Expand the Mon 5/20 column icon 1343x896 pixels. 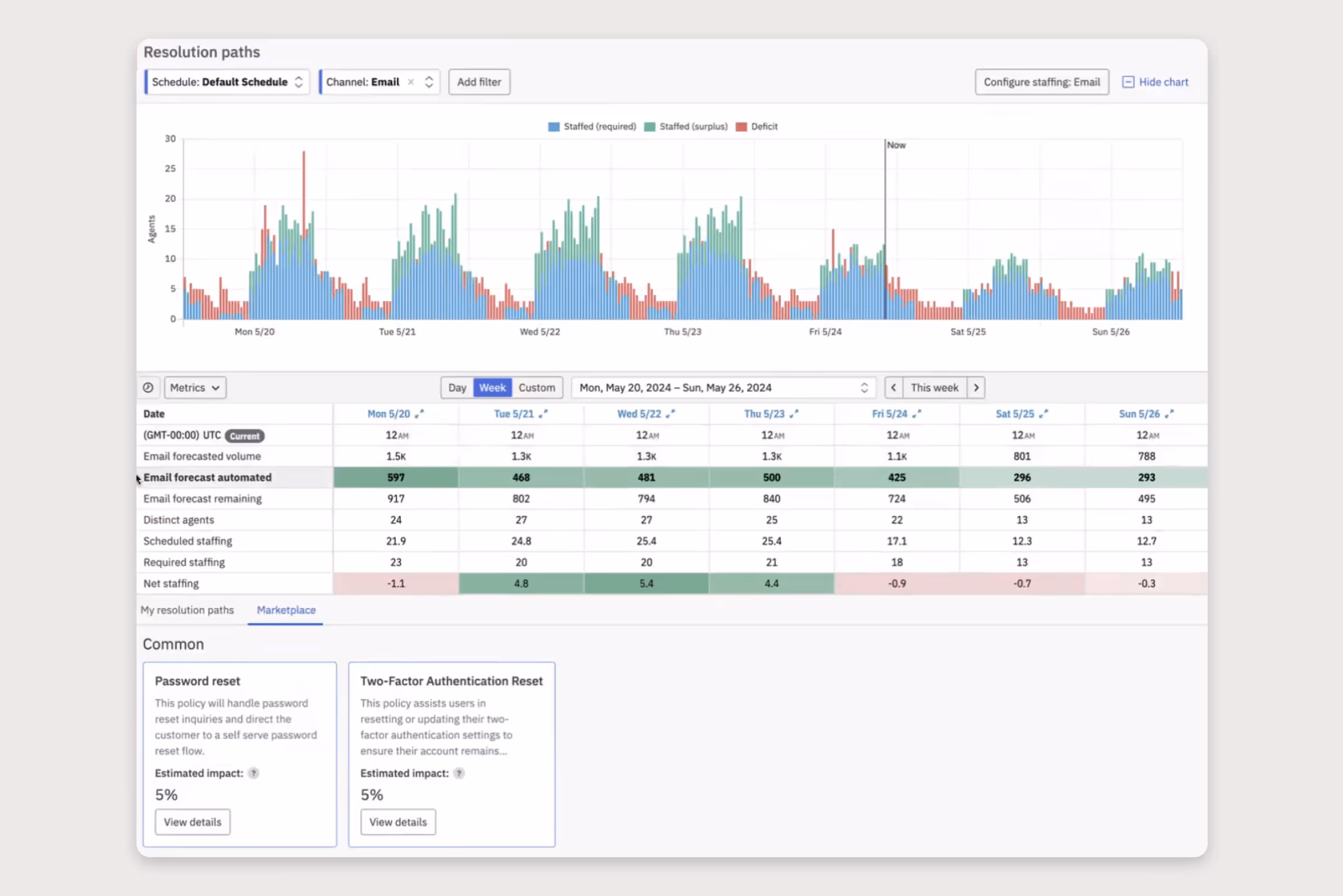420,414
